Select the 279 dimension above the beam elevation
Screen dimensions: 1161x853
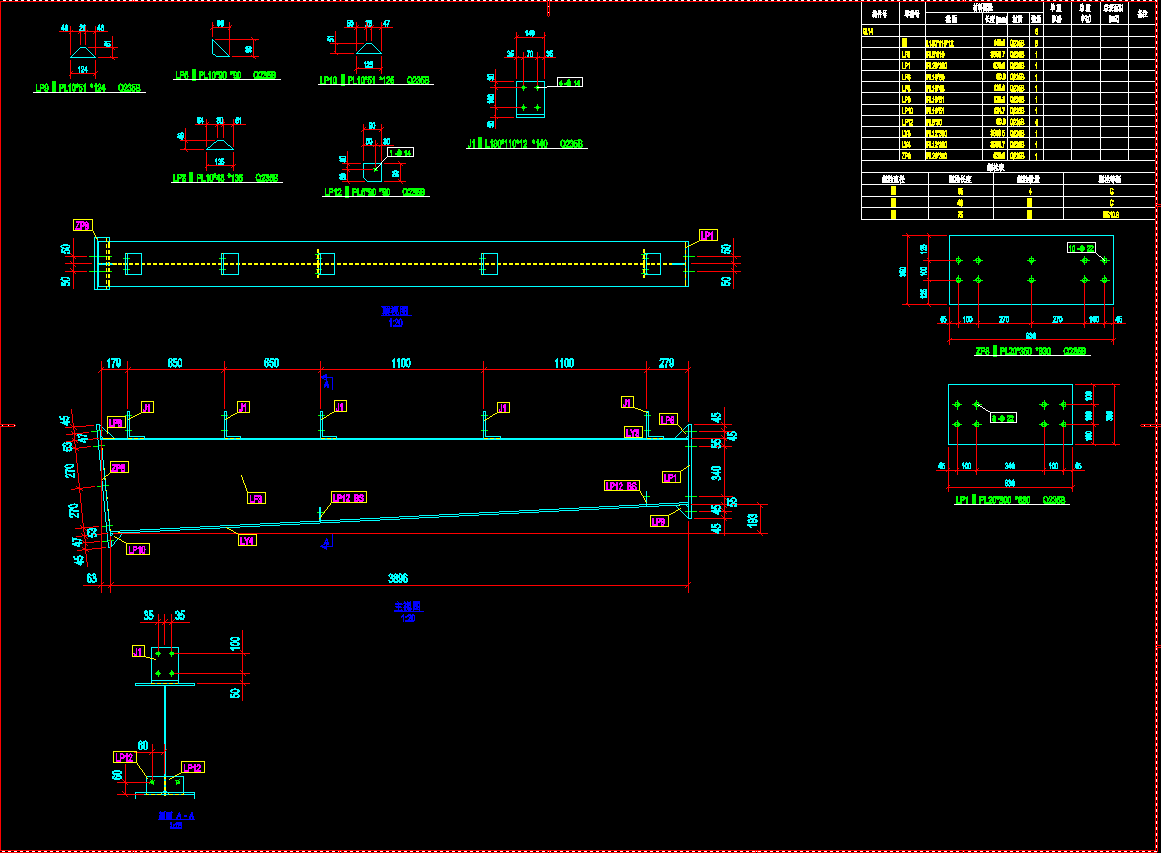click(x=666, y=363)
